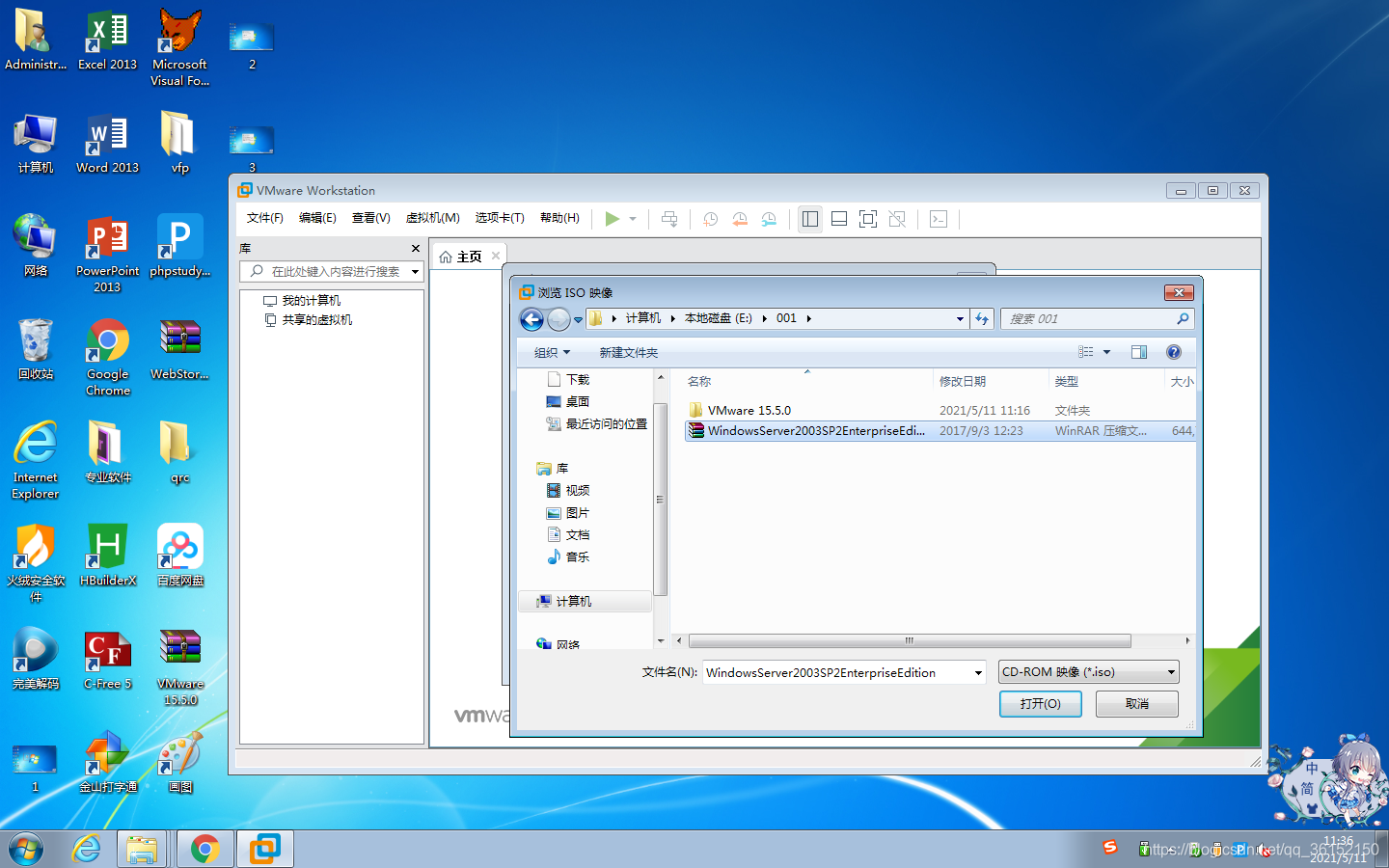Click the 打开(O) button
1389x868 pixels.
[x=1040, y=704]
